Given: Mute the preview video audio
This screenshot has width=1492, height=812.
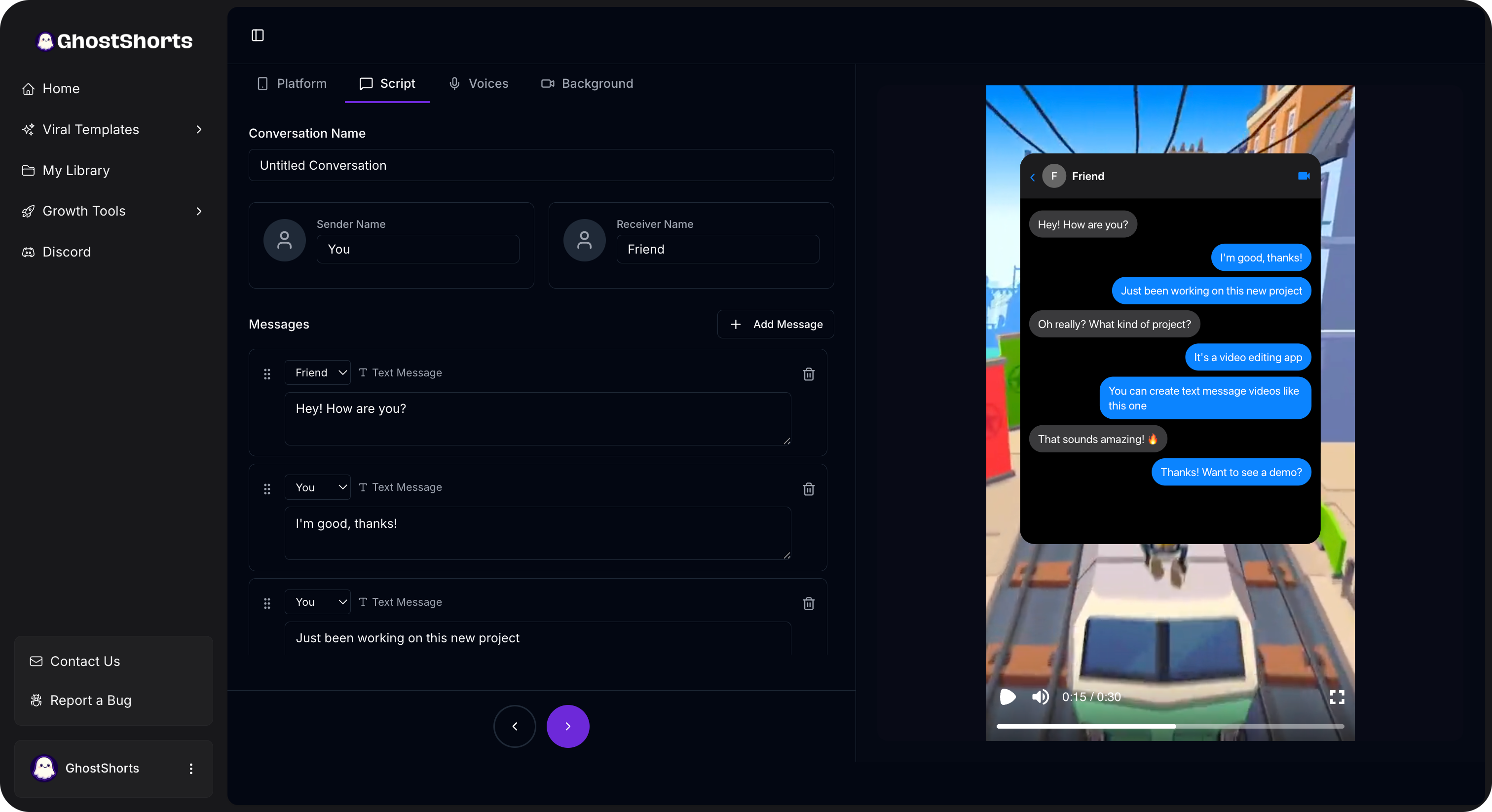Looking at the screenshot, I should click(1040, 697).
